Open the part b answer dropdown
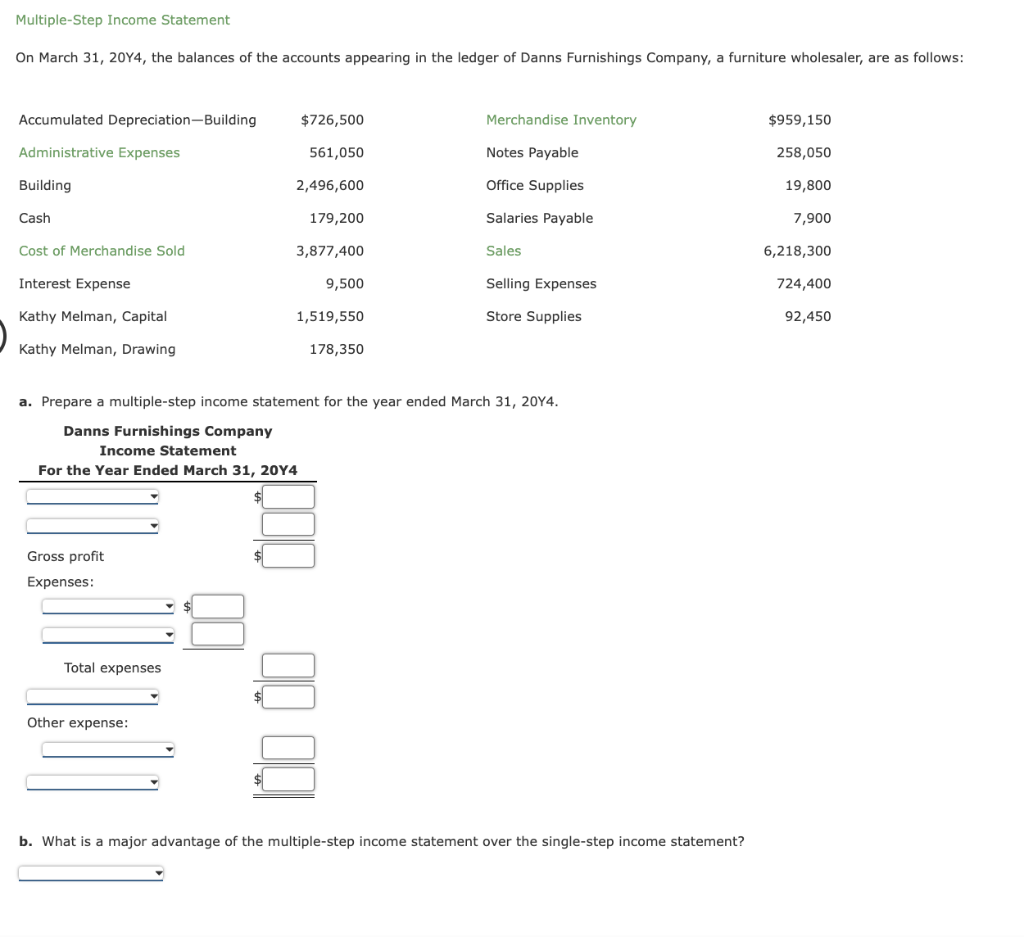This screenshot has width=1024, height=937. (x=91, y=873)
